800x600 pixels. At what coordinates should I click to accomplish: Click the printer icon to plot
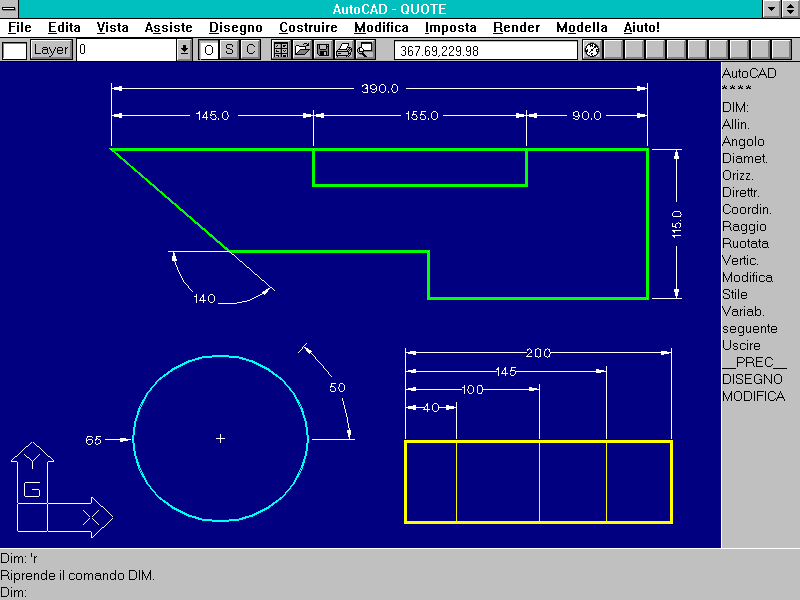(344, 50)
